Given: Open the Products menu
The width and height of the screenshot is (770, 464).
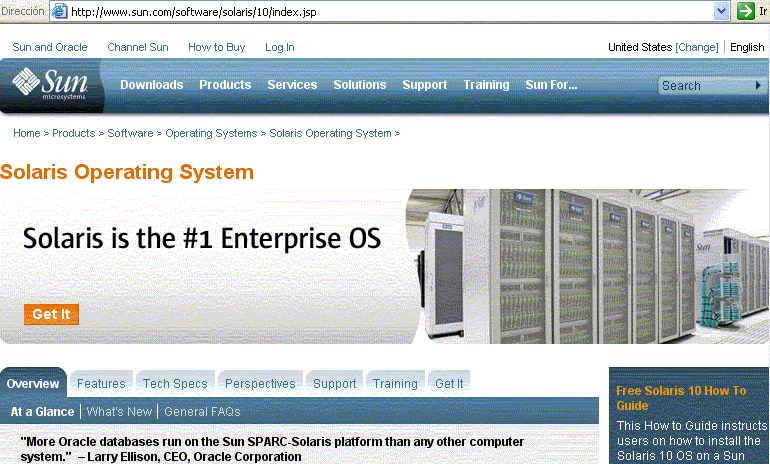Looking at the screenshot, I should (x=225, y=84).
